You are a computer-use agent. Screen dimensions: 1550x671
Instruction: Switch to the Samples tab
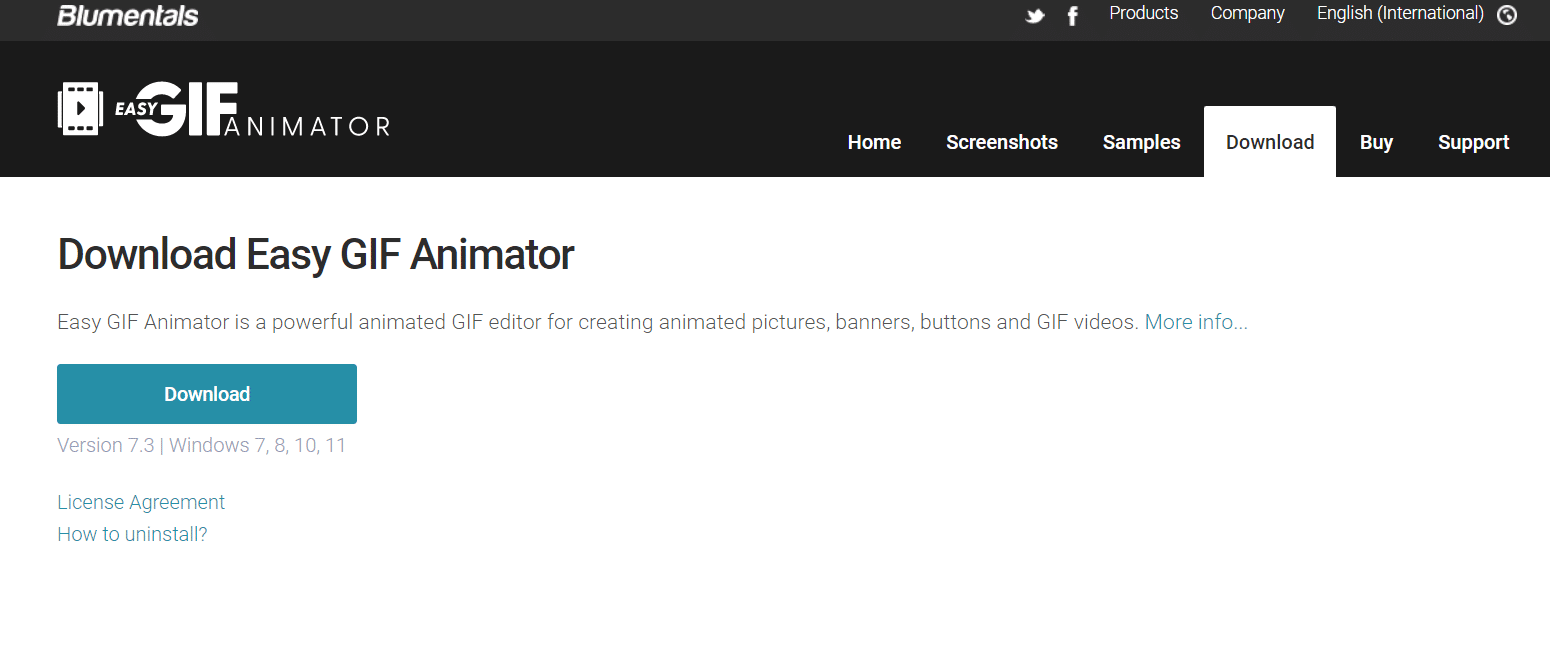pos(1142,142)
